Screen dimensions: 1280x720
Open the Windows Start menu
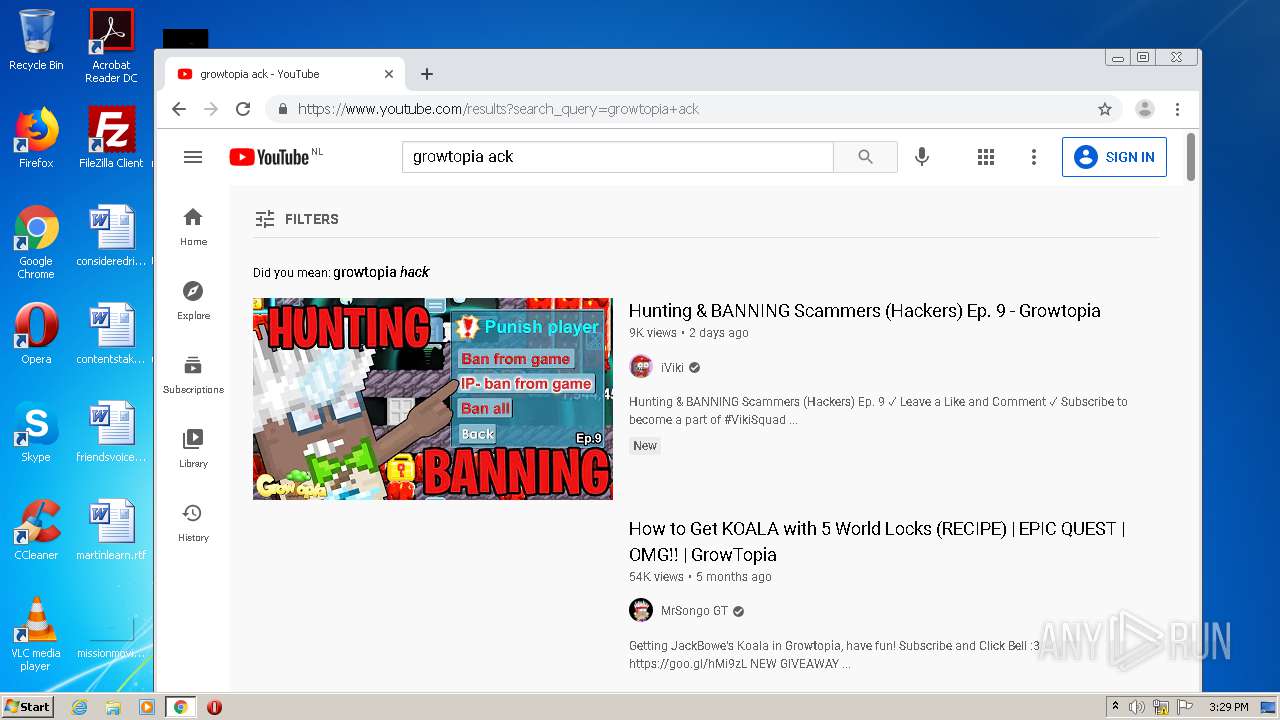coord(27,707)
